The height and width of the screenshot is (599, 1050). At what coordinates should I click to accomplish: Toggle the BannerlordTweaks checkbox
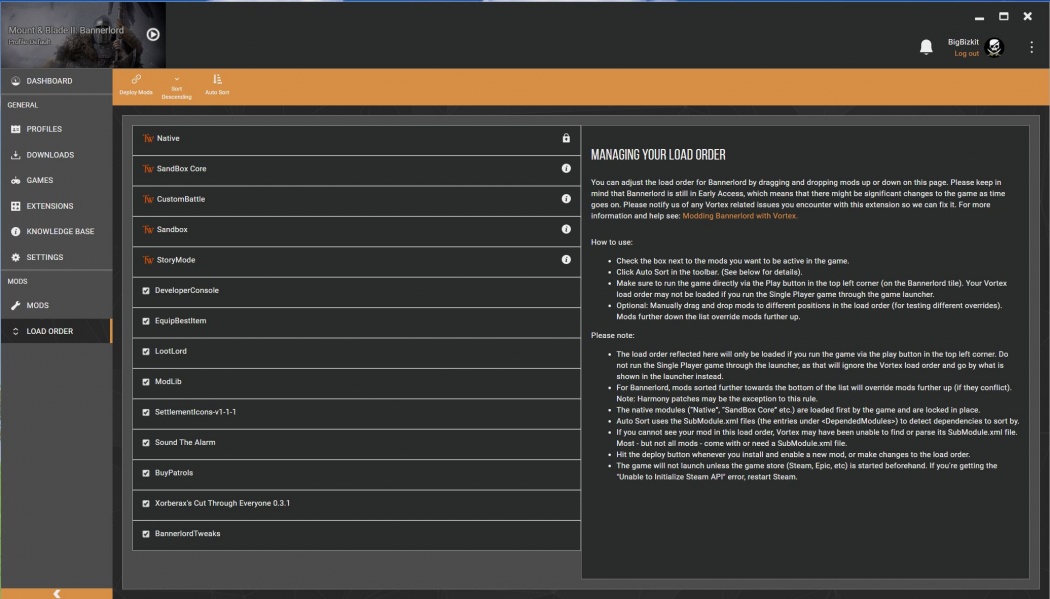pos(146,534)
